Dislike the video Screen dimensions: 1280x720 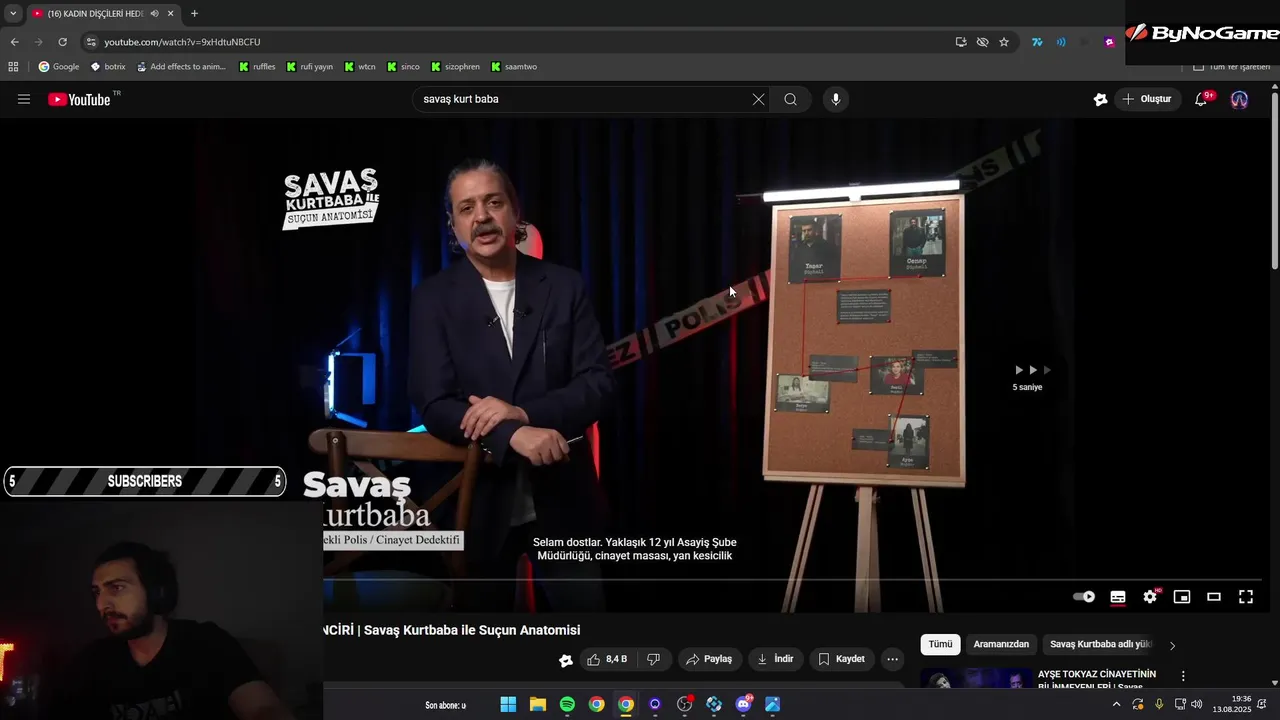(x=653, y=659)
